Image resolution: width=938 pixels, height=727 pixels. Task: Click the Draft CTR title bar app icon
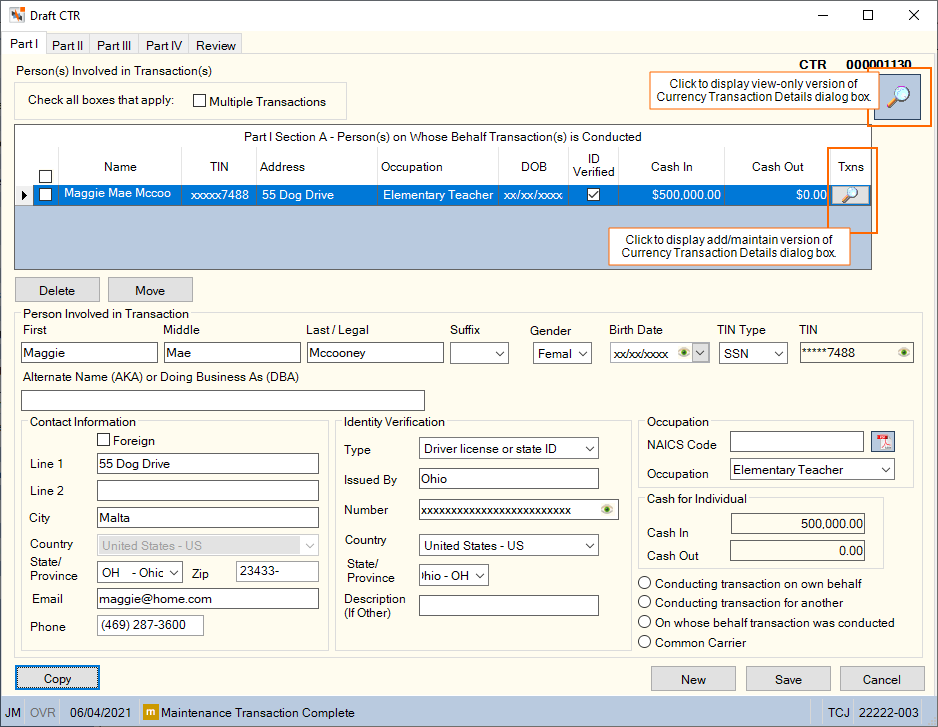pyautogui.click(x=17, y=15)
